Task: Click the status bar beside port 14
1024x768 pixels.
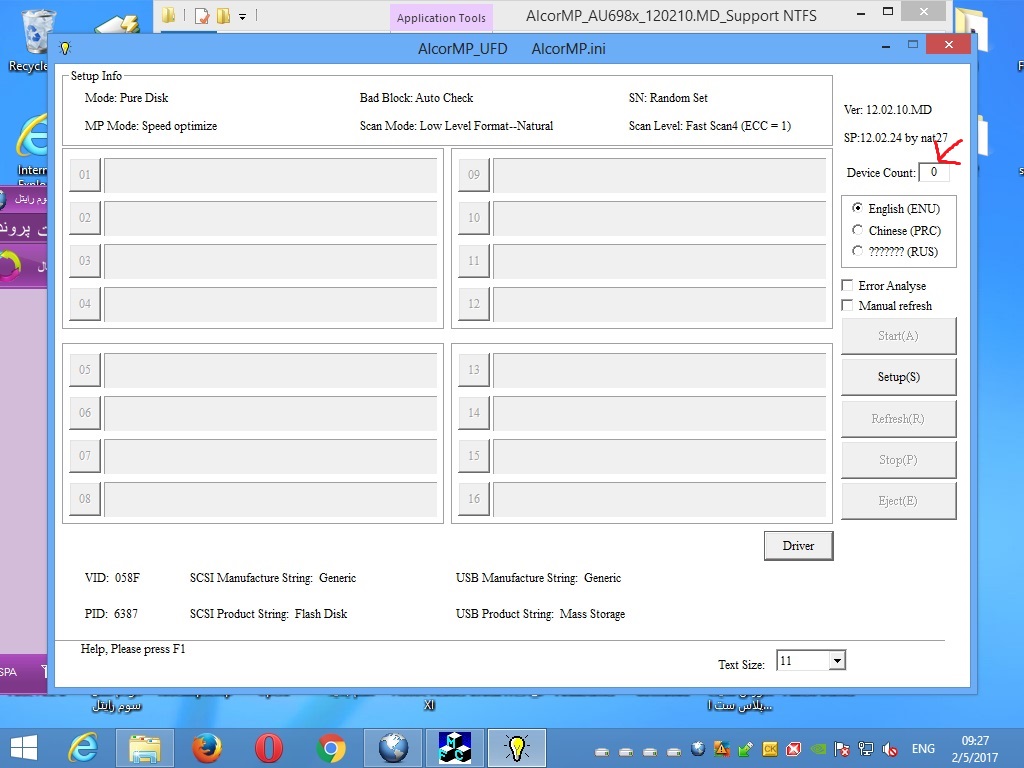Action: pyautogui.click(x=659, y=413)
